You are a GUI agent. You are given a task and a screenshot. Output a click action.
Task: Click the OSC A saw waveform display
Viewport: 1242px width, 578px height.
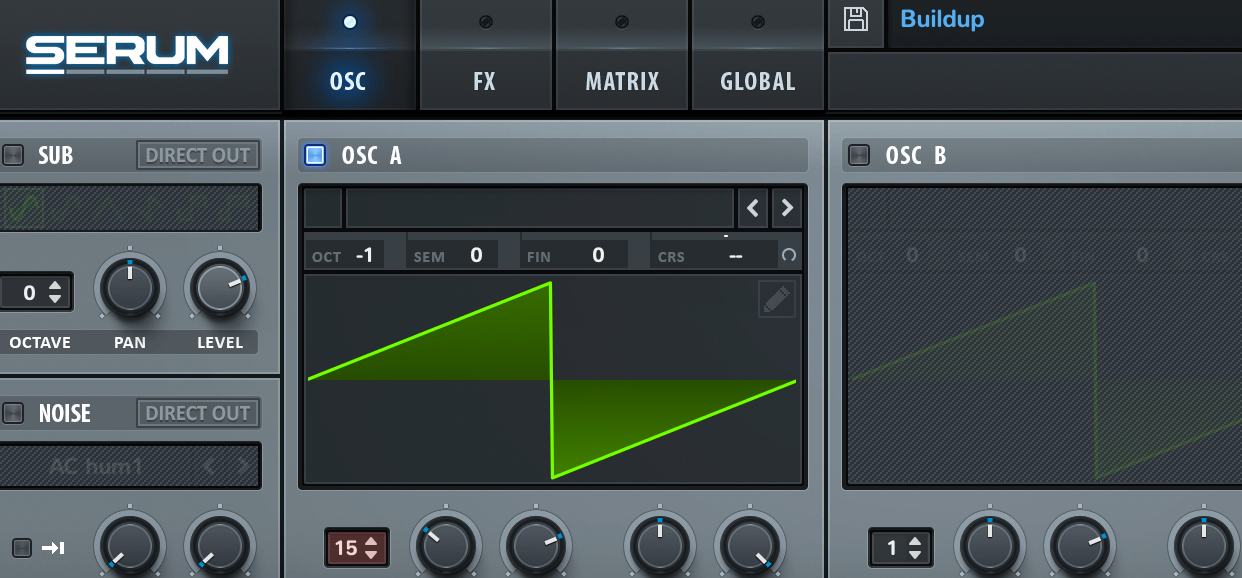[x=553, y=380]
